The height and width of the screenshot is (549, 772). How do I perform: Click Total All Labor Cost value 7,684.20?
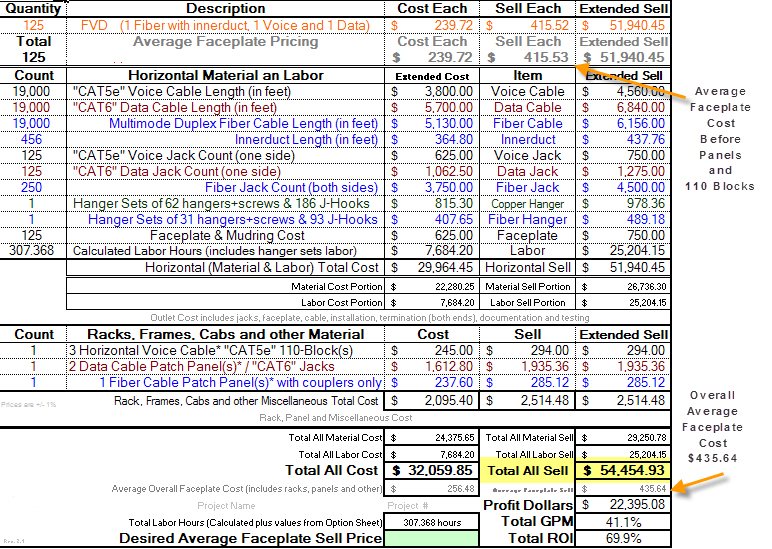tap(431, 454)
